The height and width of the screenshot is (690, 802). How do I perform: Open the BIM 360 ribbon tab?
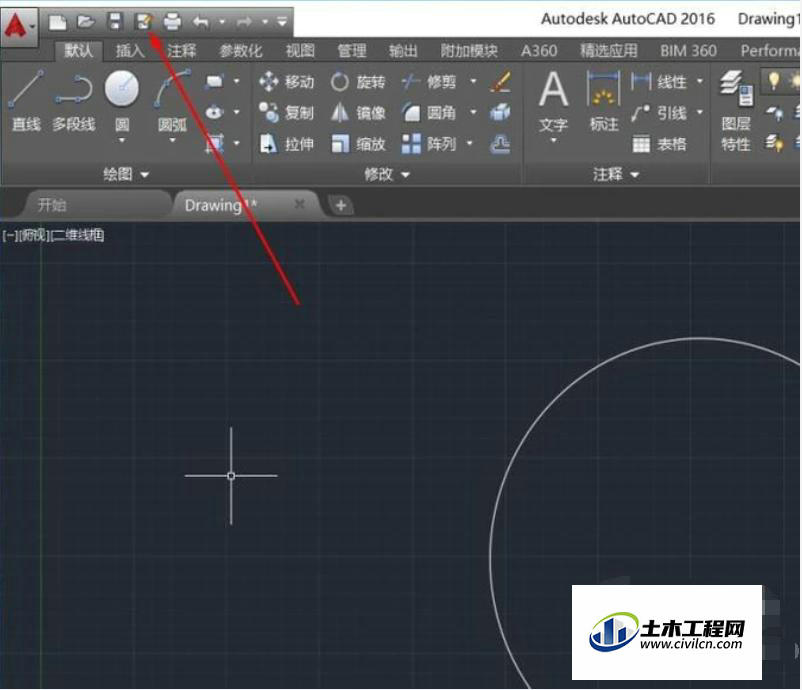pos(688,51)
